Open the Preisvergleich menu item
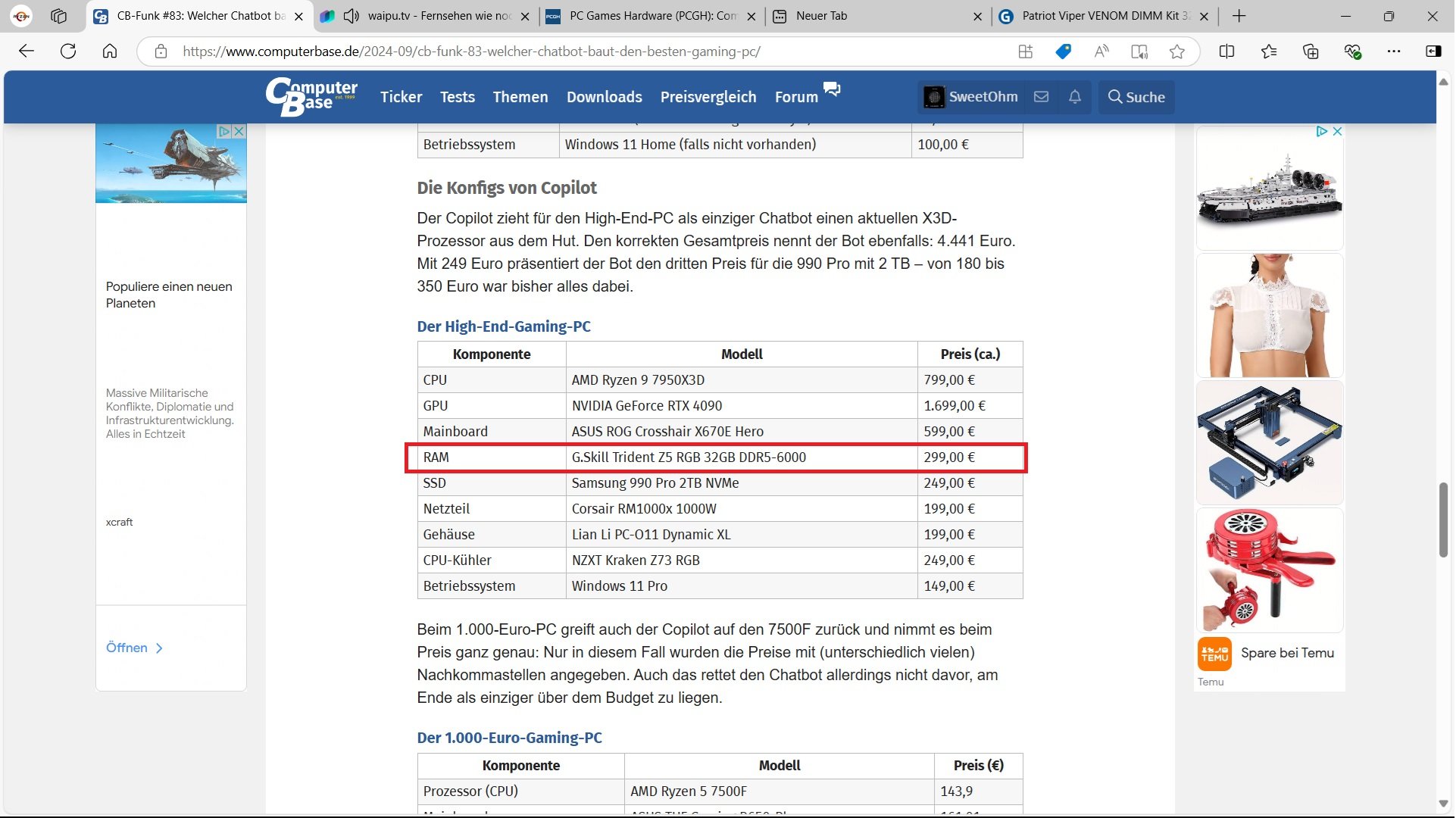 click(x=708, y=97)
